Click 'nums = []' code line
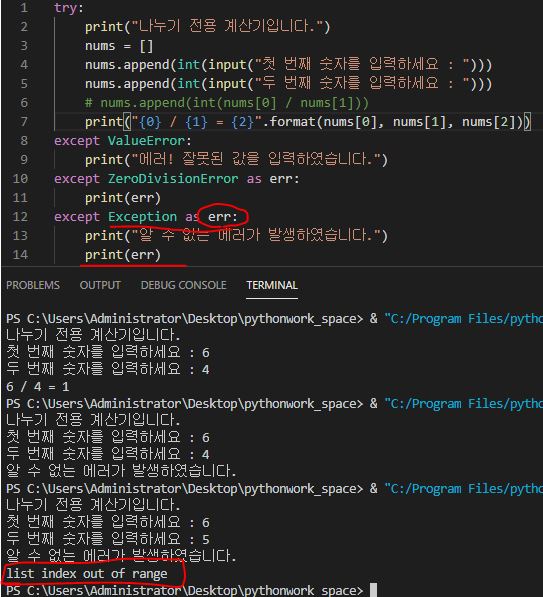This screenshot has height=597, width=543. [119, 46]
